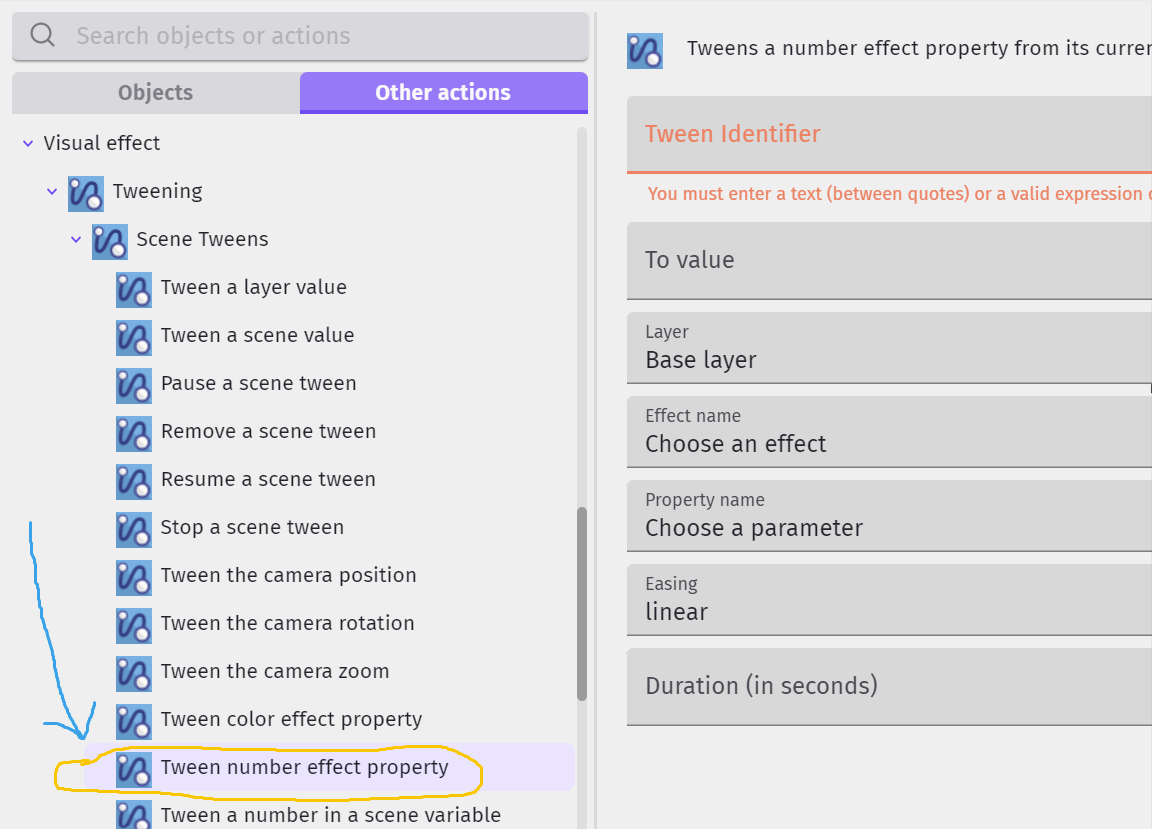Screen dimensions: 1152x829
Task: Click the icon beside Tween a layer value
Action: (134, 289)
